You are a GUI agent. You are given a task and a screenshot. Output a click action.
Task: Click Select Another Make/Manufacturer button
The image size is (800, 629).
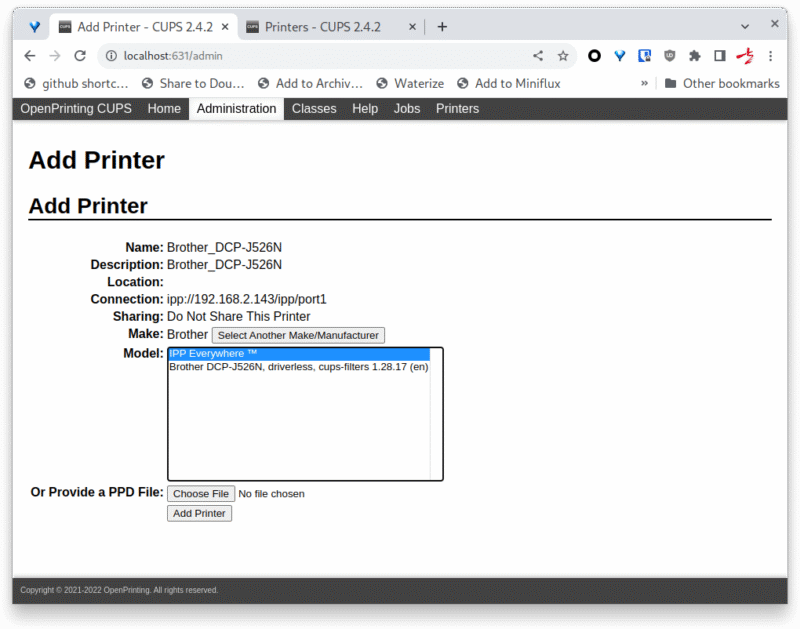pyautogui.click(x=298, y=335)
